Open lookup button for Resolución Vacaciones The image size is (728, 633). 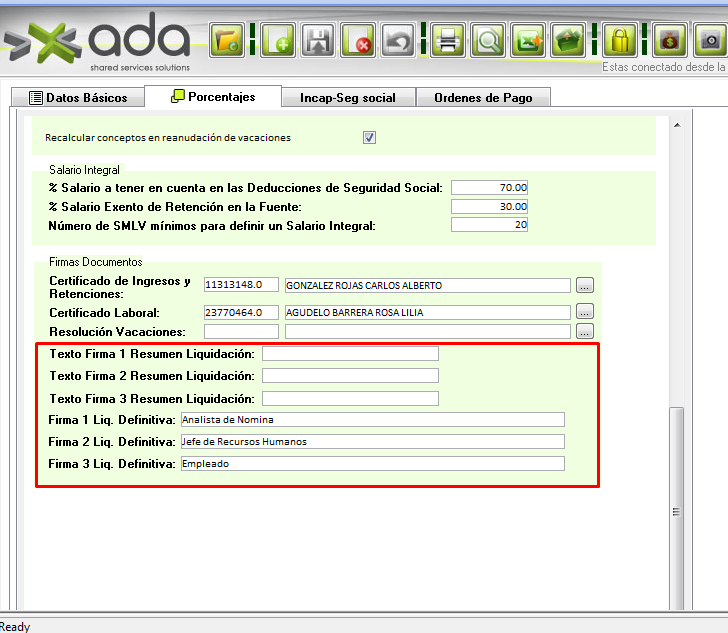tap(585, 331)
